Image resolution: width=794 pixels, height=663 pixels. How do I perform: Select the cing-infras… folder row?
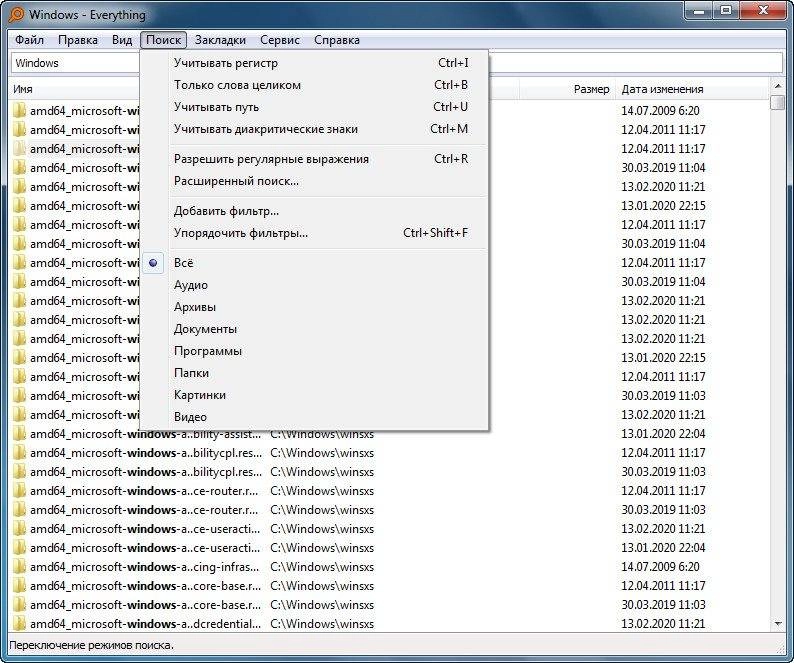click(x=390, y=567)
